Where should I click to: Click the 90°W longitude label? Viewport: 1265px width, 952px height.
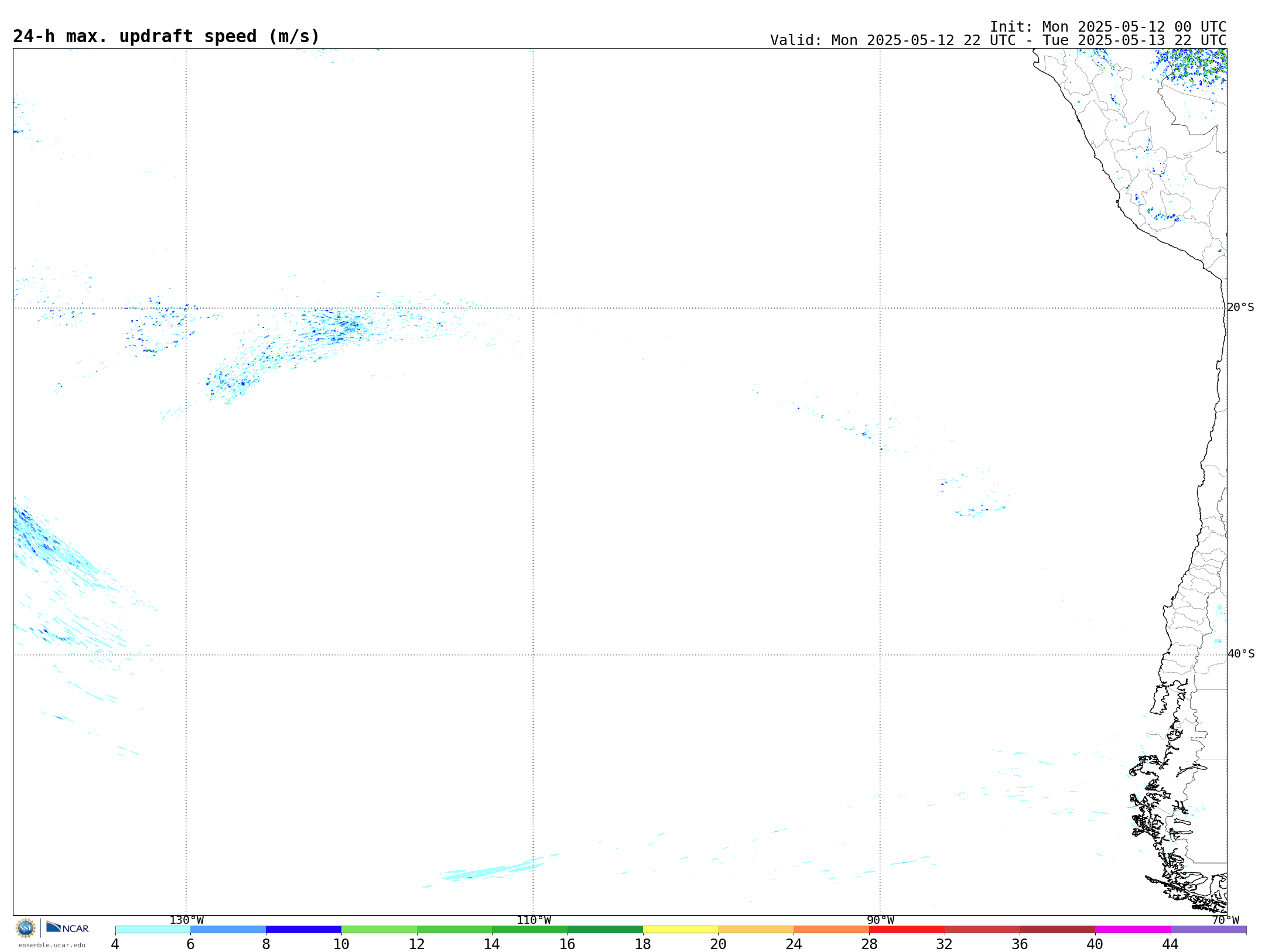880,920
